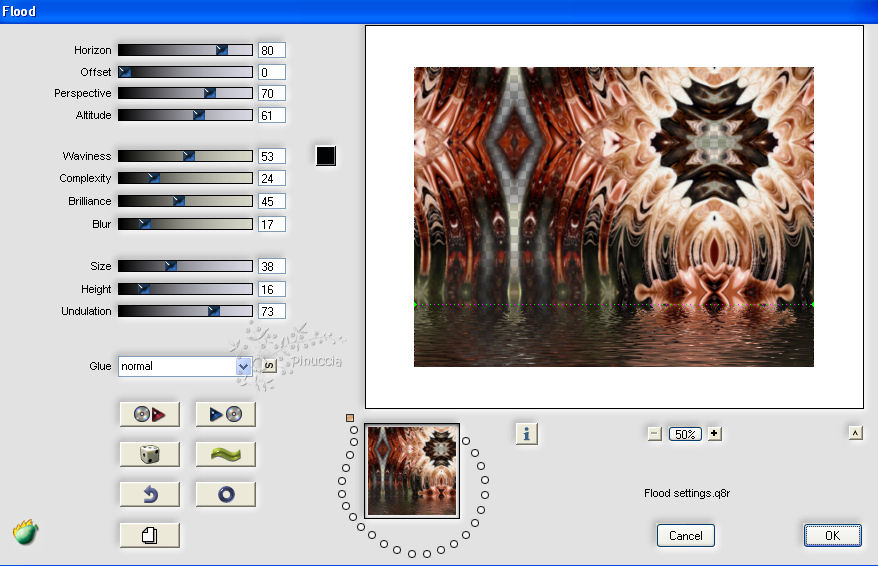878x566 pixels.
Task: Click the load settings disc button
Action: pyautogui.click(x=150, y=414)
